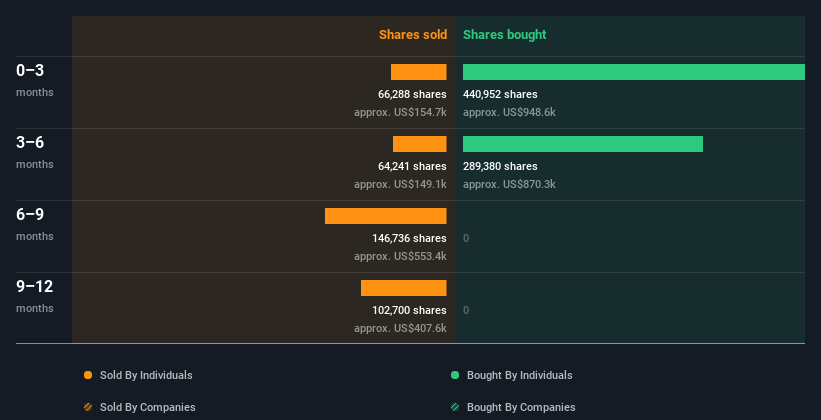Click the 0 bought value in 9–12 months row

point(466,311)
